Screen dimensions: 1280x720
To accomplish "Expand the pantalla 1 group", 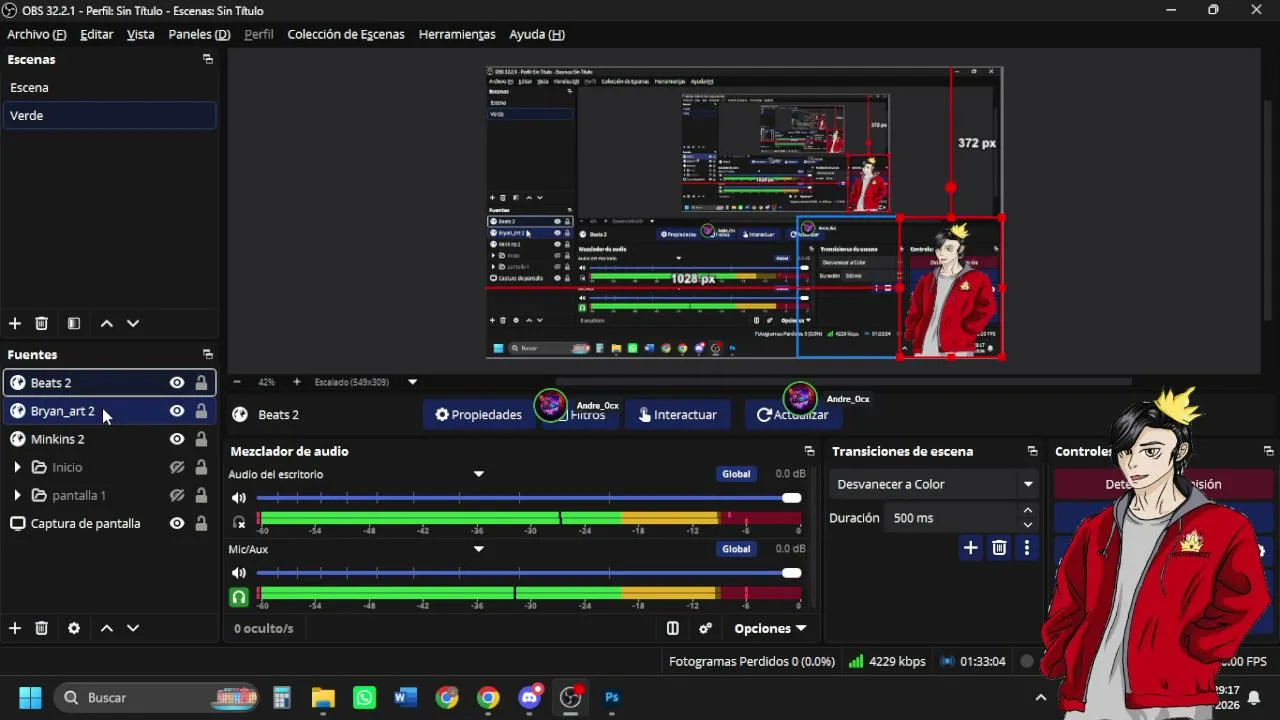I will (x=17, y=495).
